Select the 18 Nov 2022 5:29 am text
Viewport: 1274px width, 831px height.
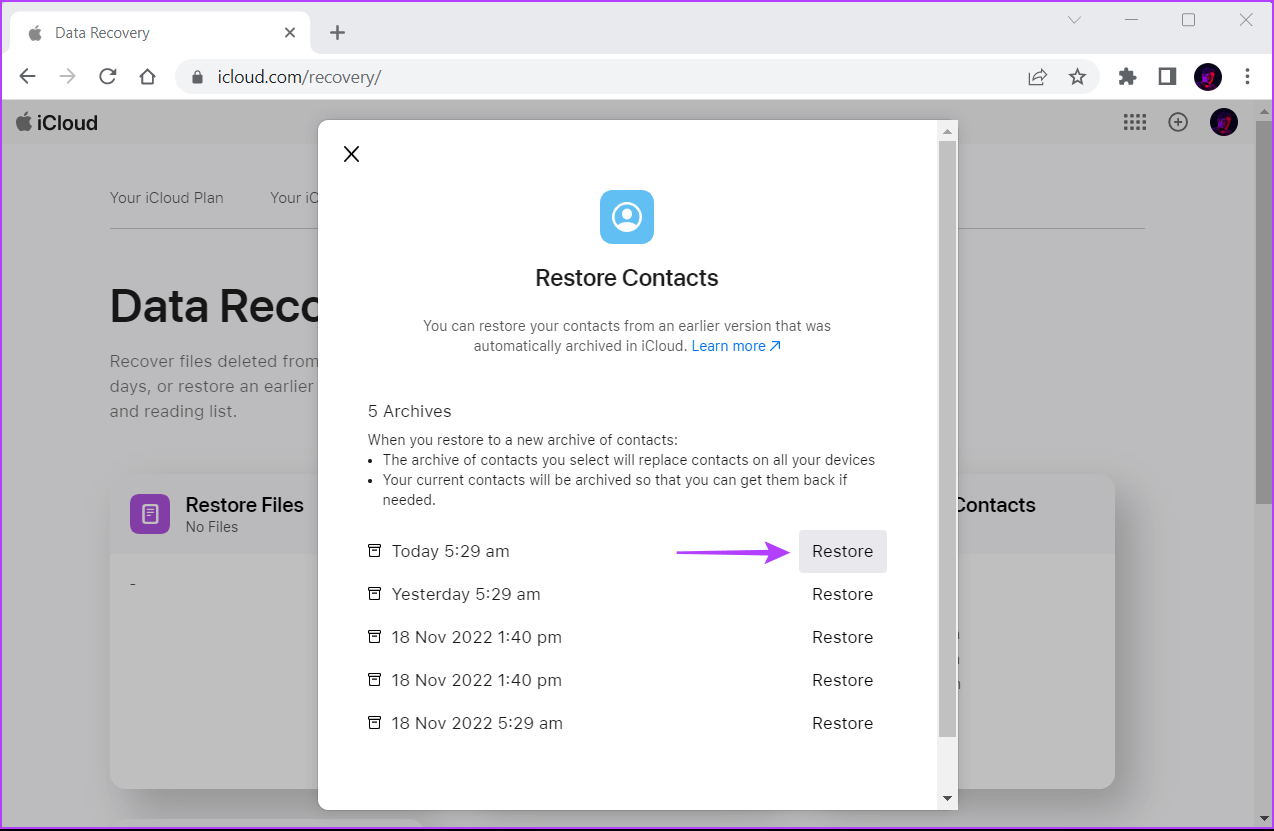click(x=477, y=723)
